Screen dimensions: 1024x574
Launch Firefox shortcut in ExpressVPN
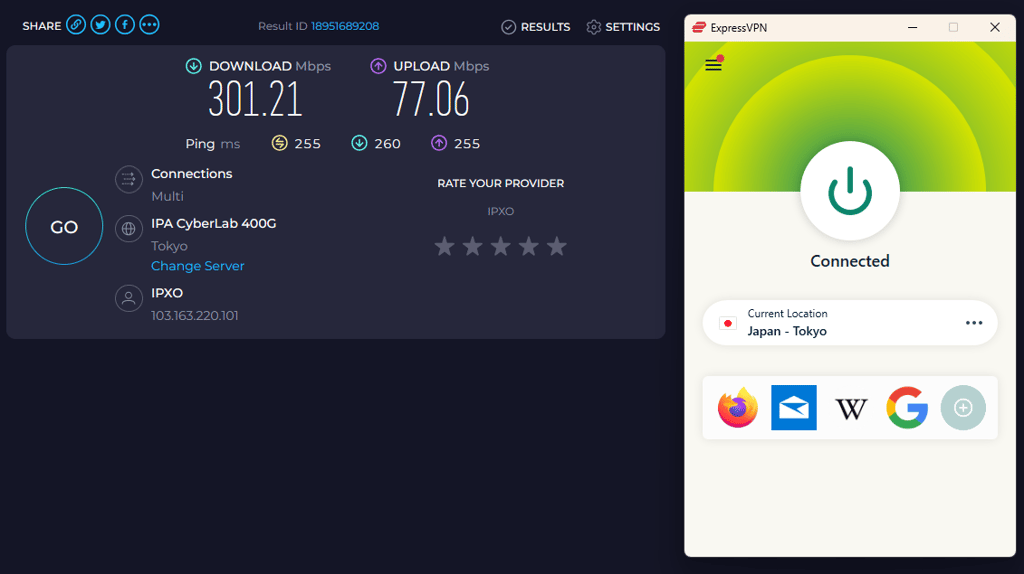tap(737, 407)
